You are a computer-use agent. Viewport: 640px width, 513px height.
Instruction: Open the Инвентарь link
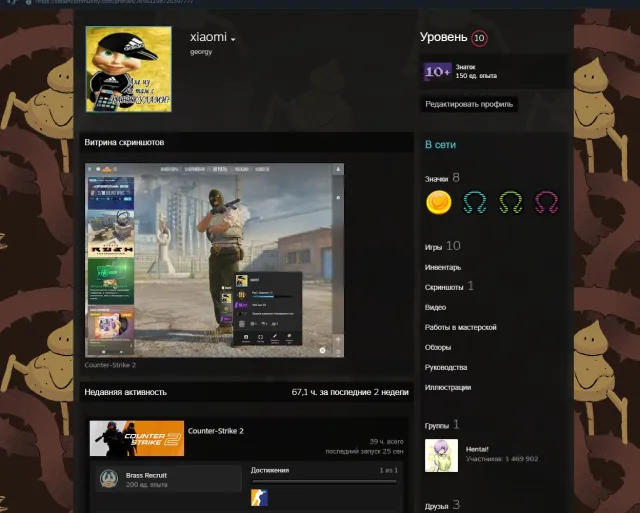[x=443, y=267]
